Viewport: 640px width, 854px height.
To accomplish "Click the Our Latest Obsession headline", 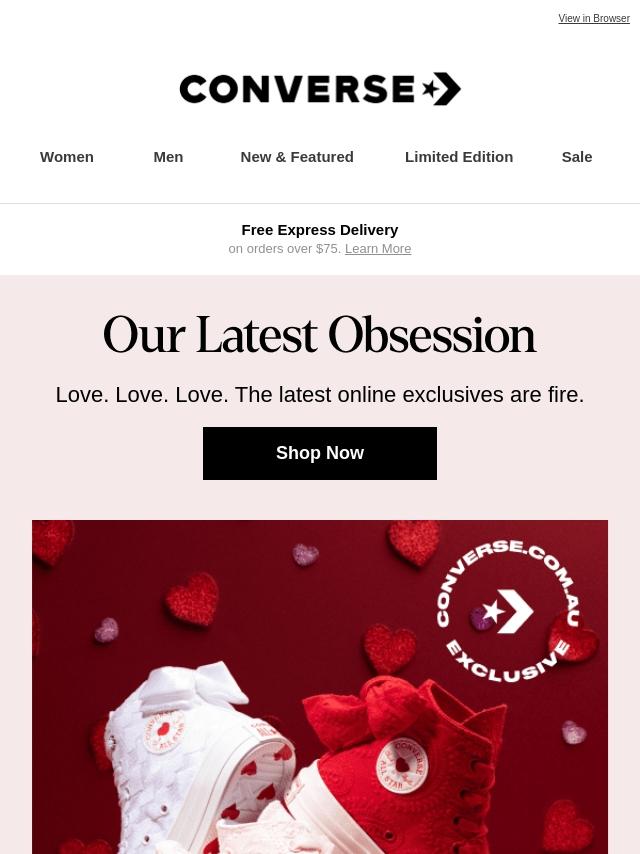I will pos(320,334).
